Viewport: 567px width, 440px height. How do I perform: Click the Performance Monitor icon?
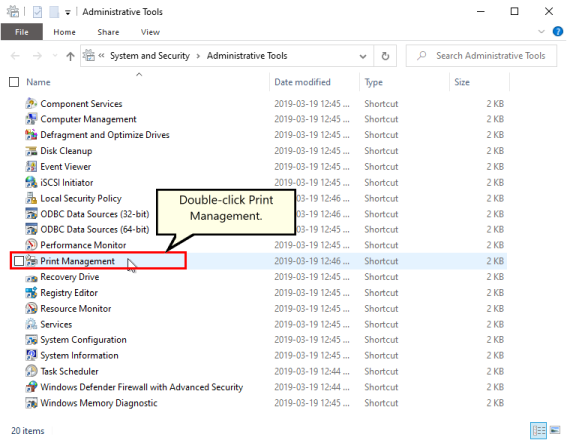(x=31, y=245)
